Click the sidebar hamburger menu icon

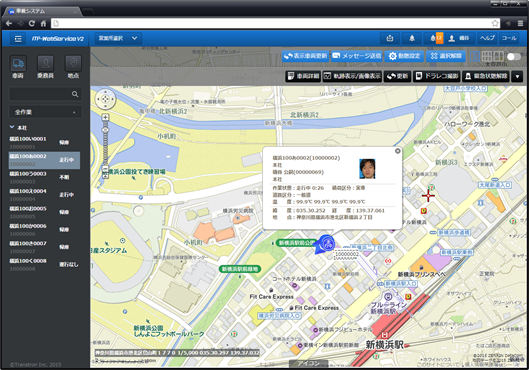point(18,39)
